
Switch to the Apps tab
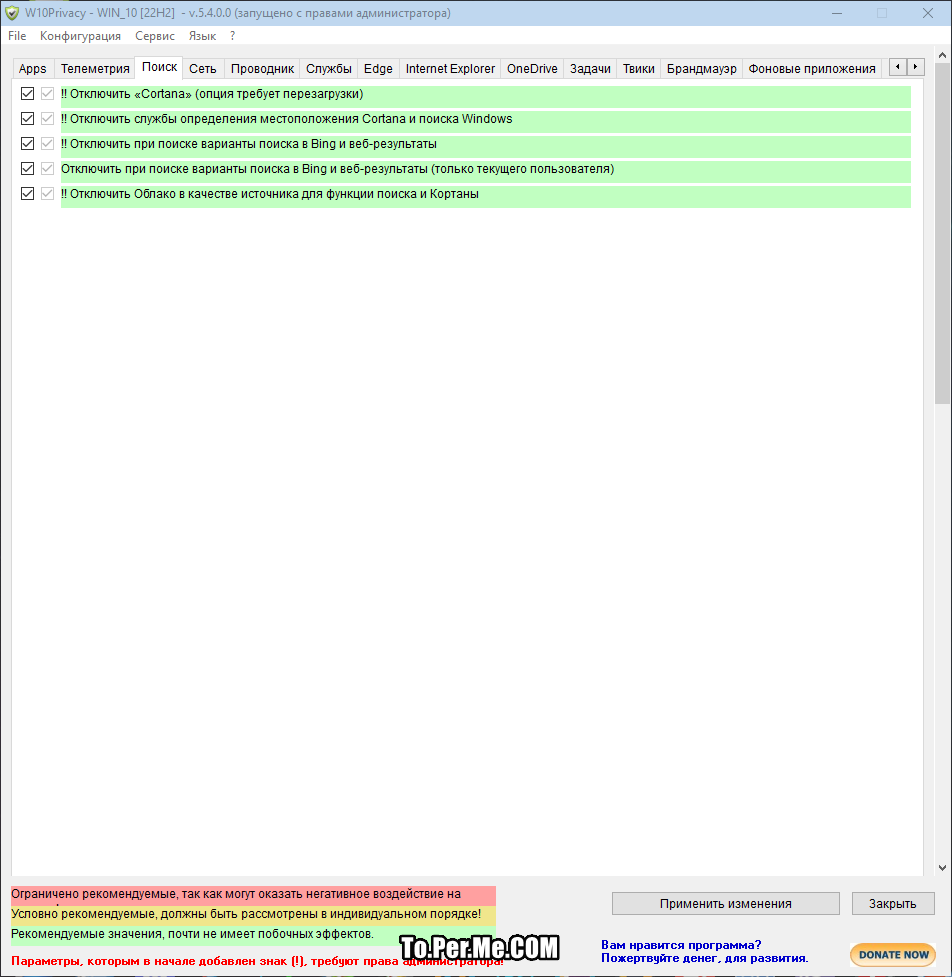[32, 69]
